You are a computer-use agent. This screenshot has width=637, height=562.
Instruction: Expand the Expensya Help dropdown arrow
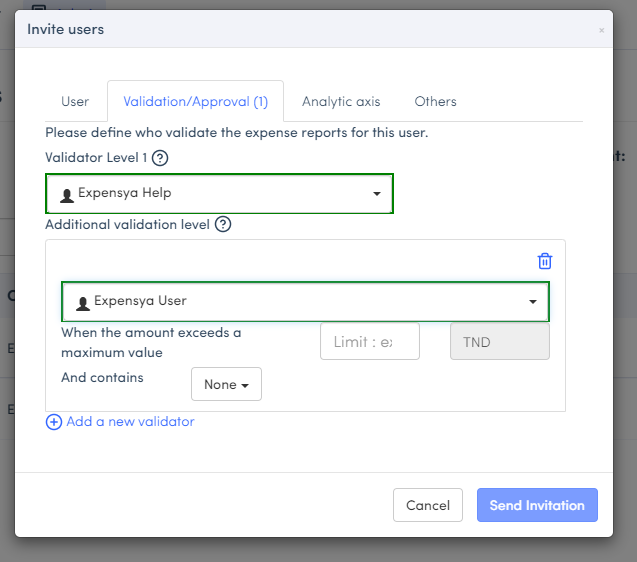click(377, 194)
